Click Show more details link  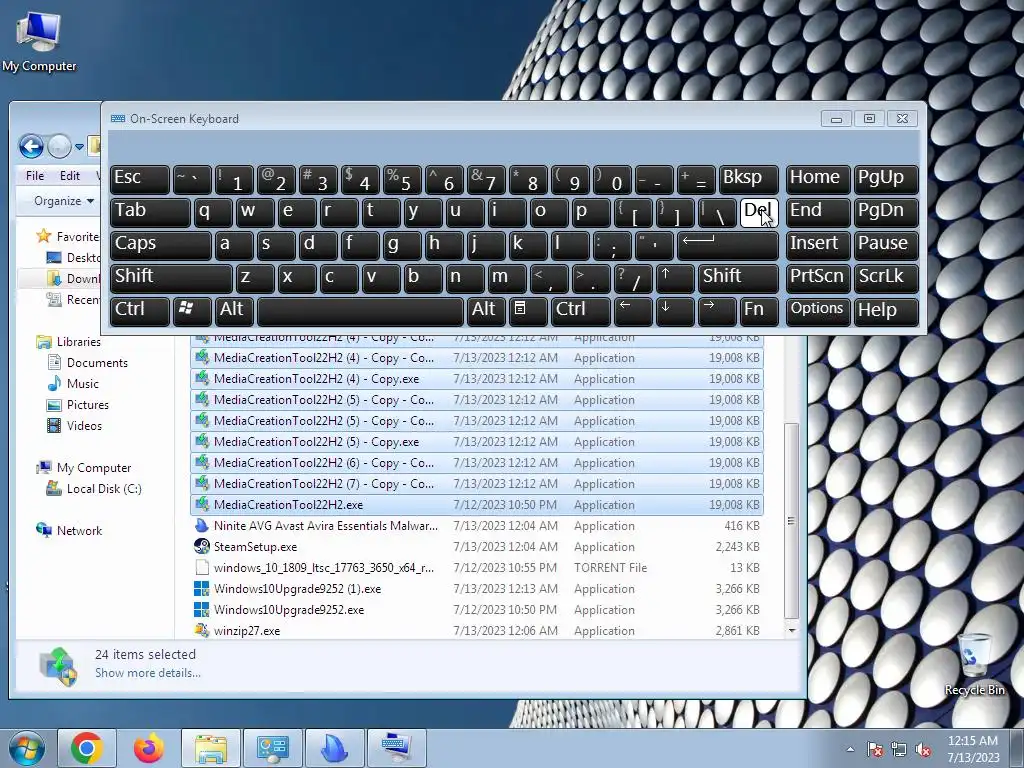click(x=148, y=673)
